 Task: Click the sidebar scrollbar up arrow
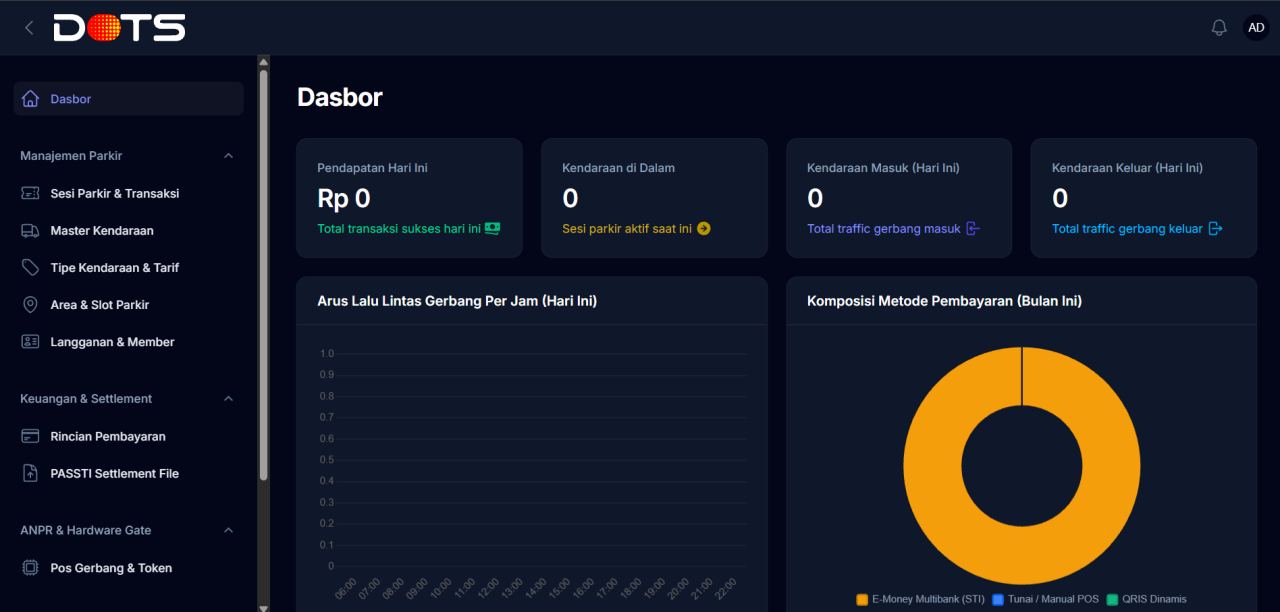point(264,62)
